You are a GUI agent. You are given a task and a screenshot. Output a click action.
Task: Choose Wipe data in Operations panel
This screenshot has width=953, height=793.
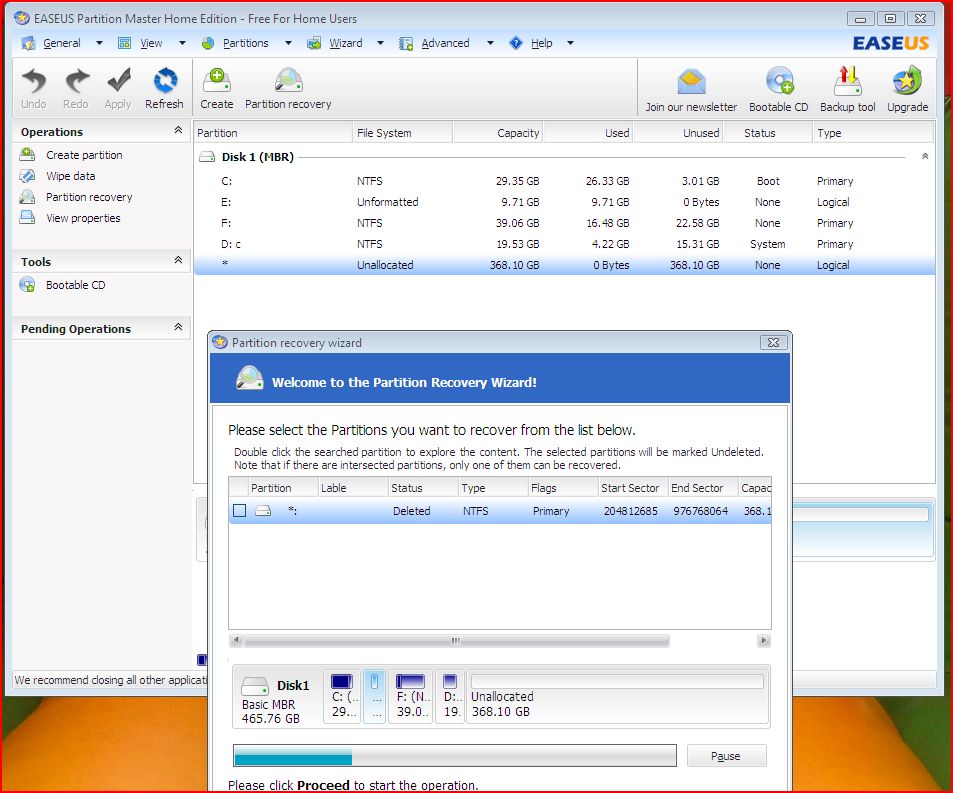(x=71, y=176)
